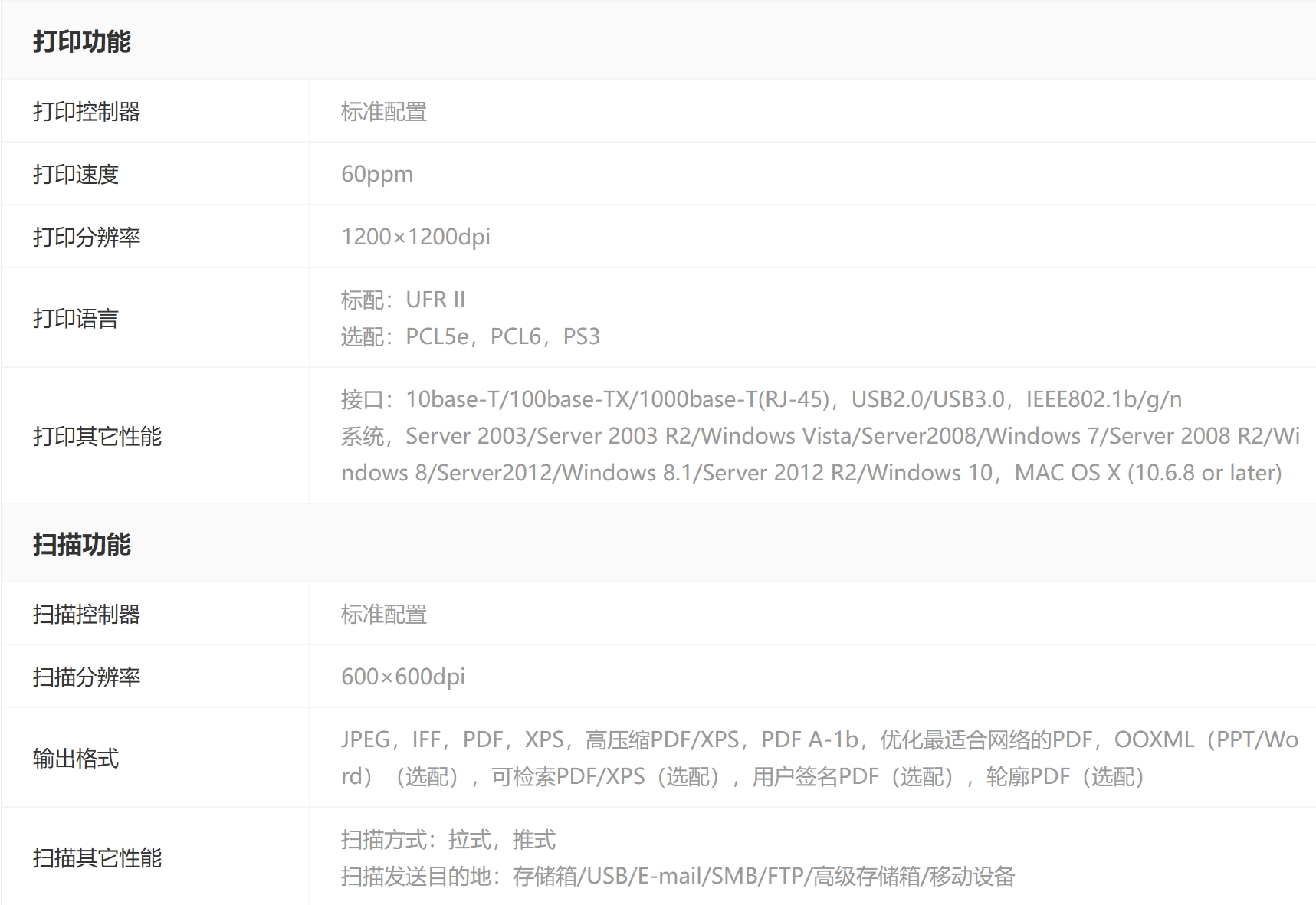Select the 接口 line listing 10base-T and USB
The height and width of the screenshot is (905, 1316).
(761, 399)
